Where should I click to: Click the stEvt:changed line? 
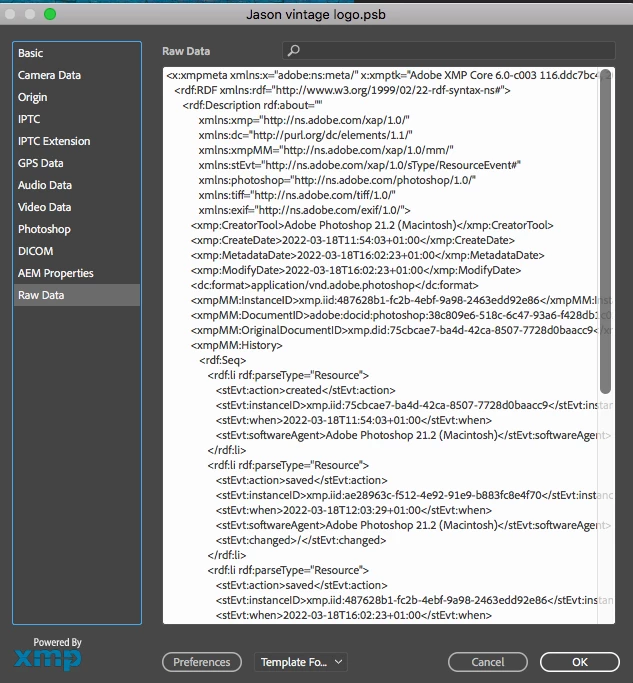tap(301, 540)
